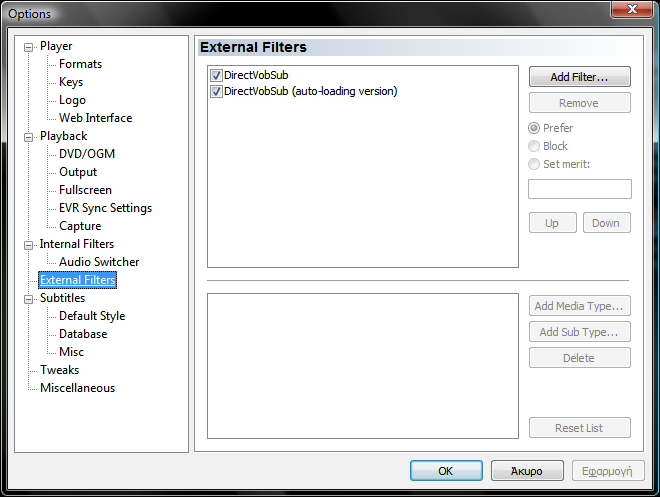The width and height of the screenshot is (660, 497).
Task: Close the Options dialog window
Action: click(x=632, y=9)
